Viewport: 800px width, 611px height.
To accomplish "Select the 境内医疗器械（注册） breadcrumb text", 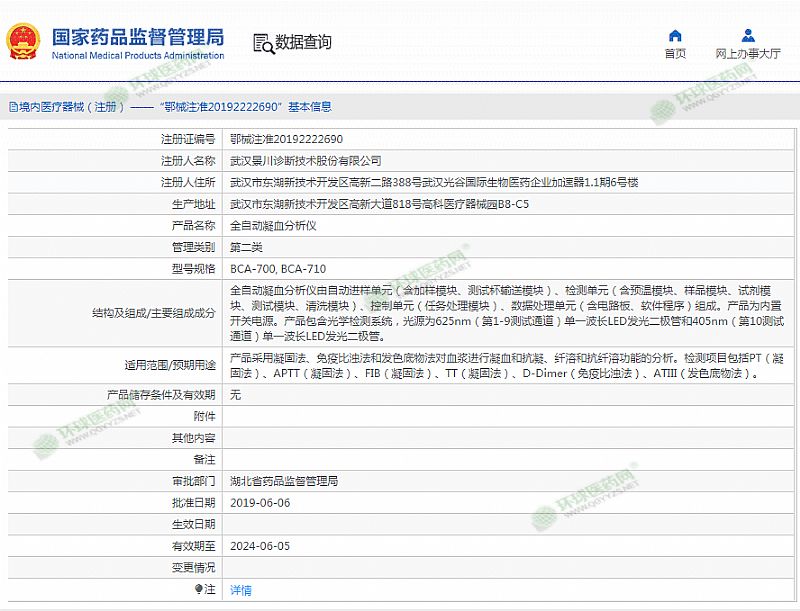I will [70, 107].
